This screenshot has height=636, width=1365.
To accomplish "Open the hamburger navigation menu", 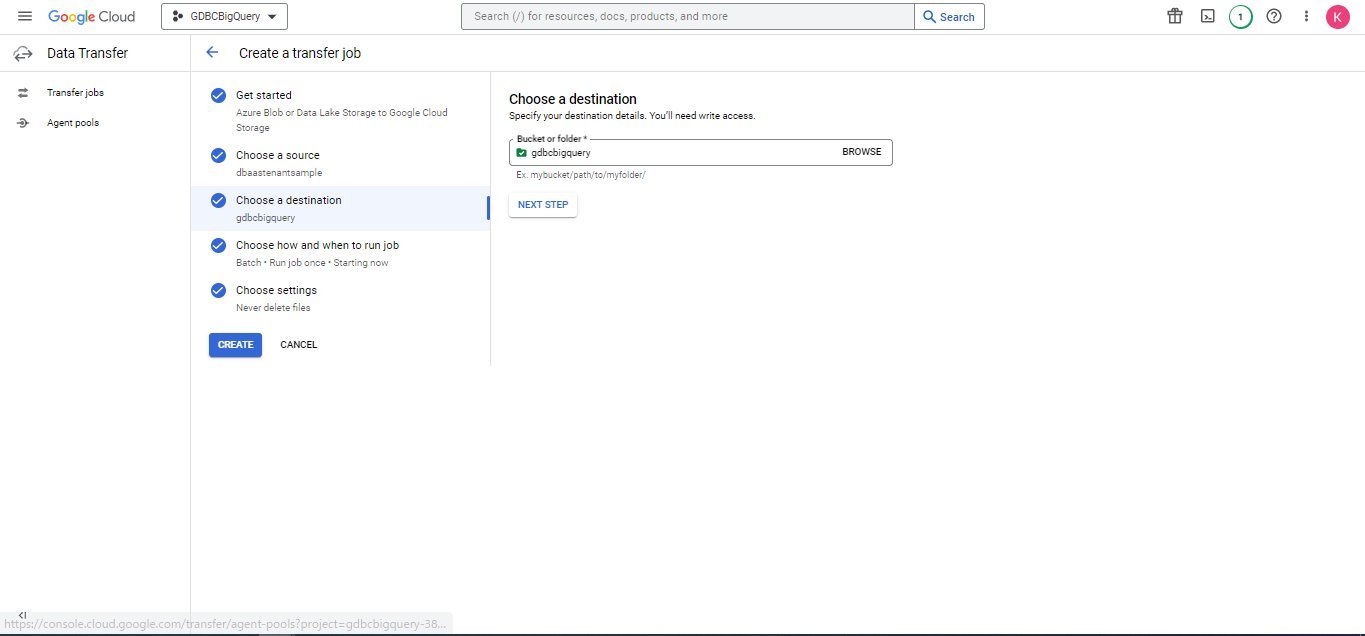I will [x=25, y=16].
